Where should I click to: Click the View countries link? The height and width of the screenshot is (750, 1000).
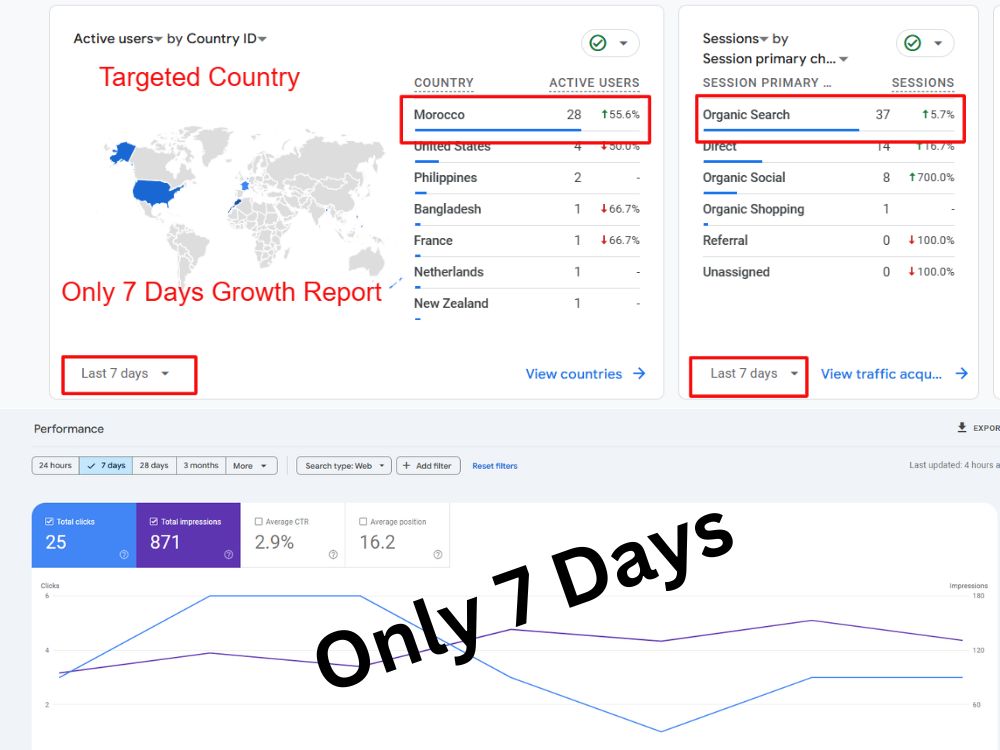[573, 374]
